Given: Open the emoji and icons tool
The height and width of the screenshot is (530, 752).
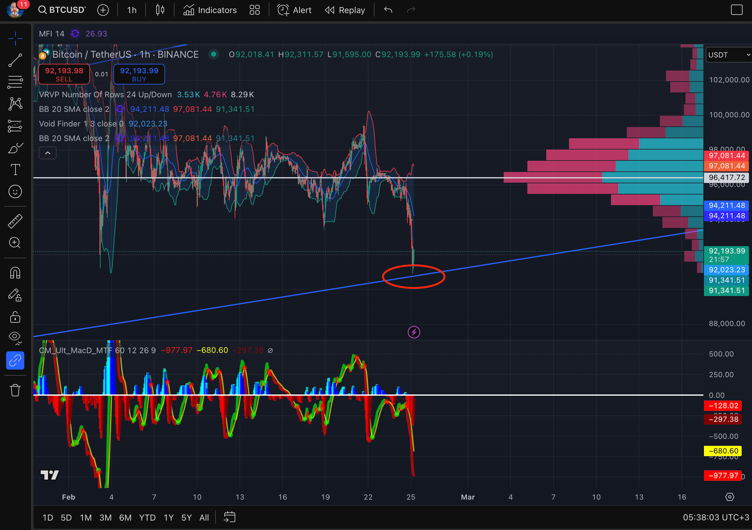Looking at the screenshot, I should tap(15, 191).
